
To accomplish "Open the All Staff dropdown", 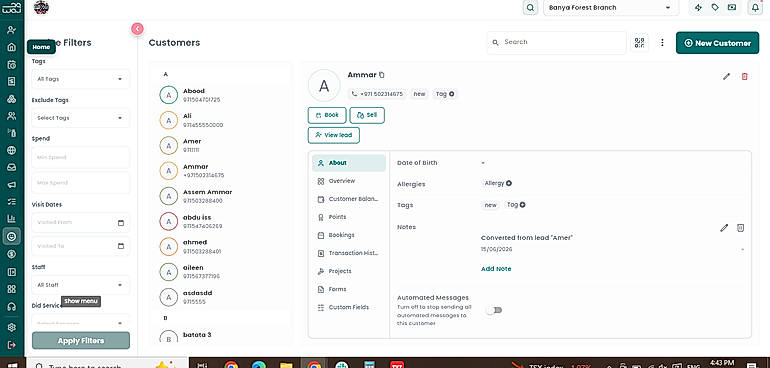I will (81, 285).
